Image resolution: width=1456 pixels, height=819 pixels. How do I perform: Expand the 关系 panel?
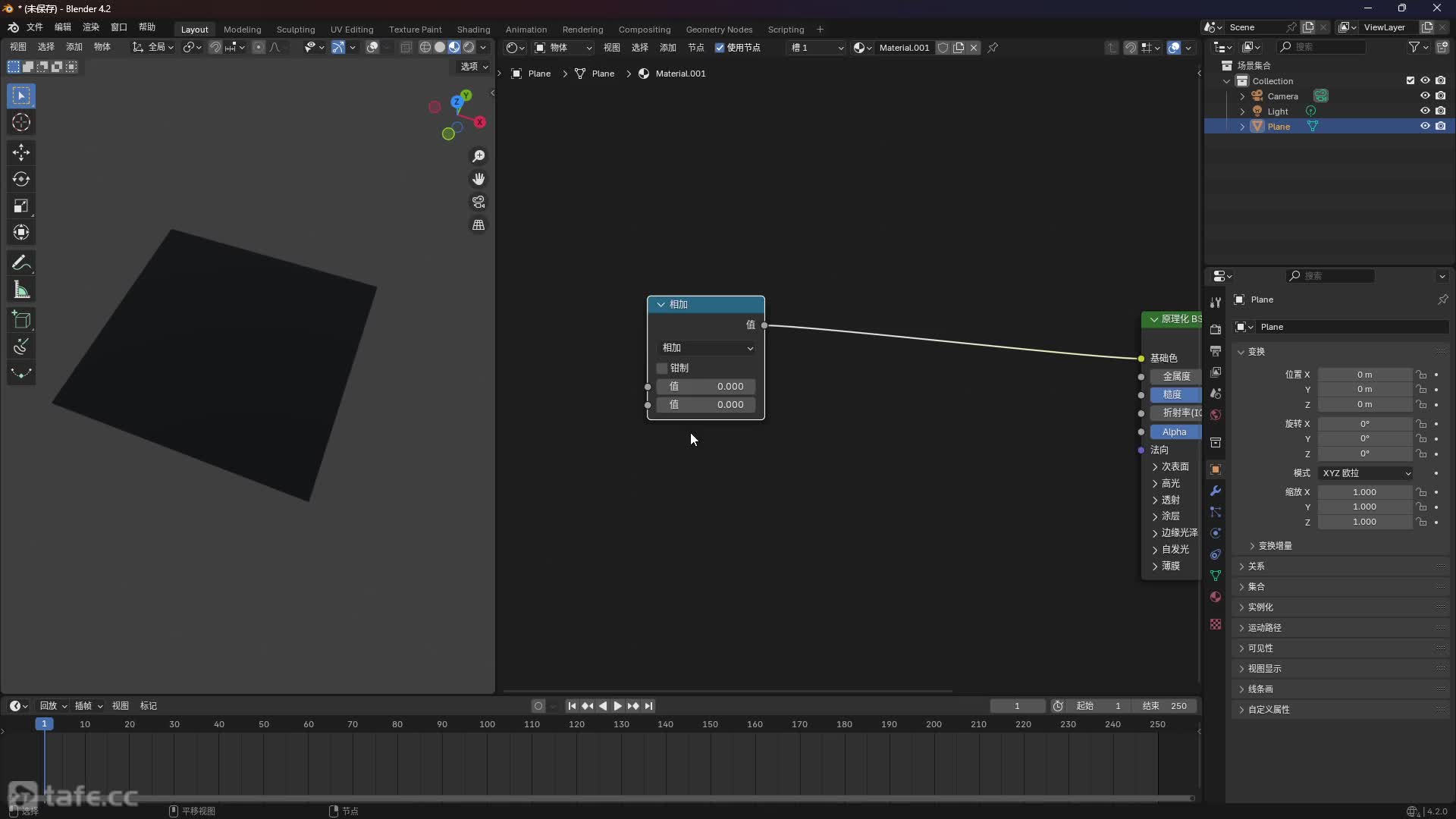pyautogui.click(x=1256, y=566)
